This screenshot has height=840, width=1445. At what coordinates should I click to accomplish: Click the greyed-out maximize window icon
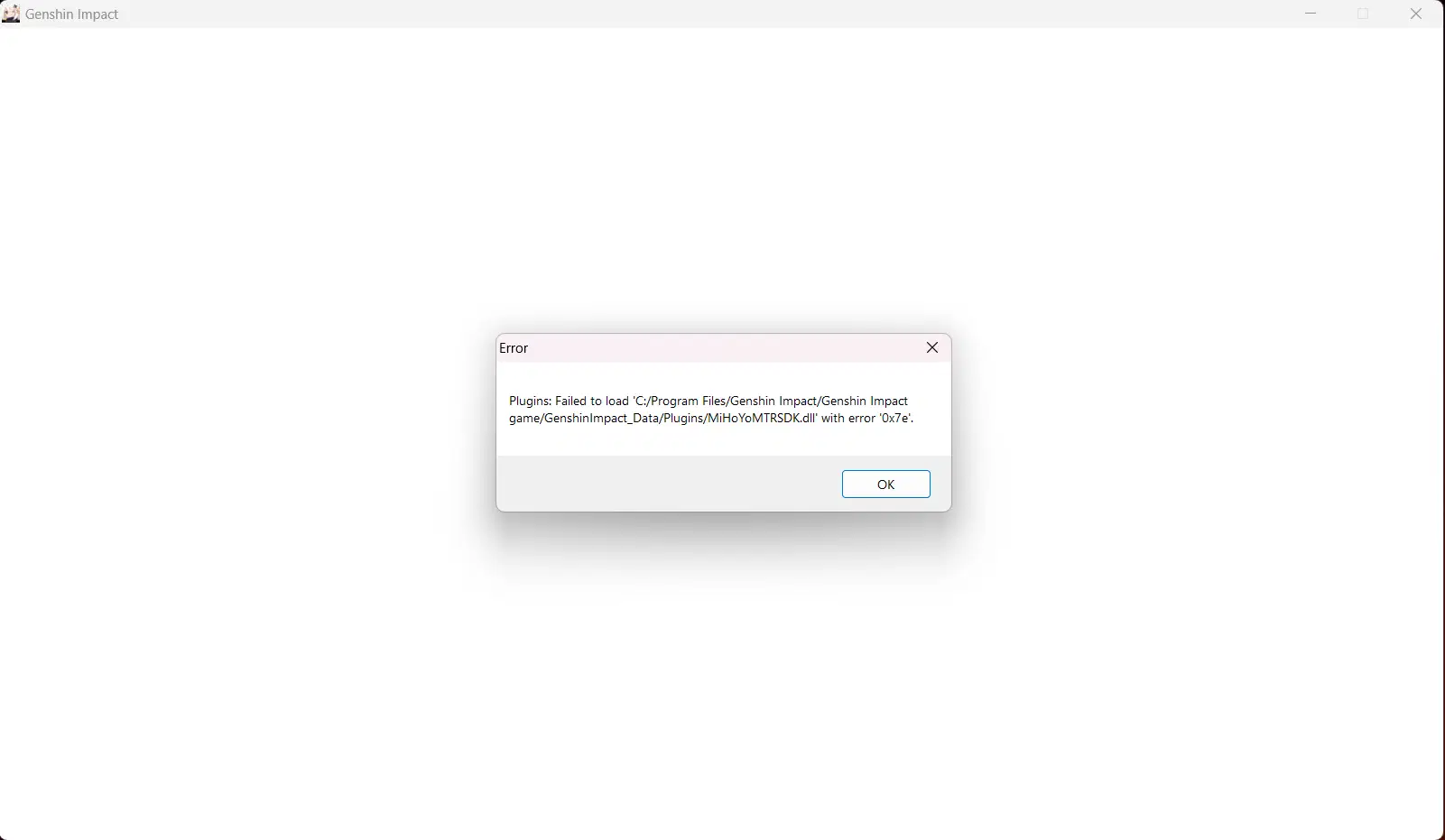click(1364, 14)
